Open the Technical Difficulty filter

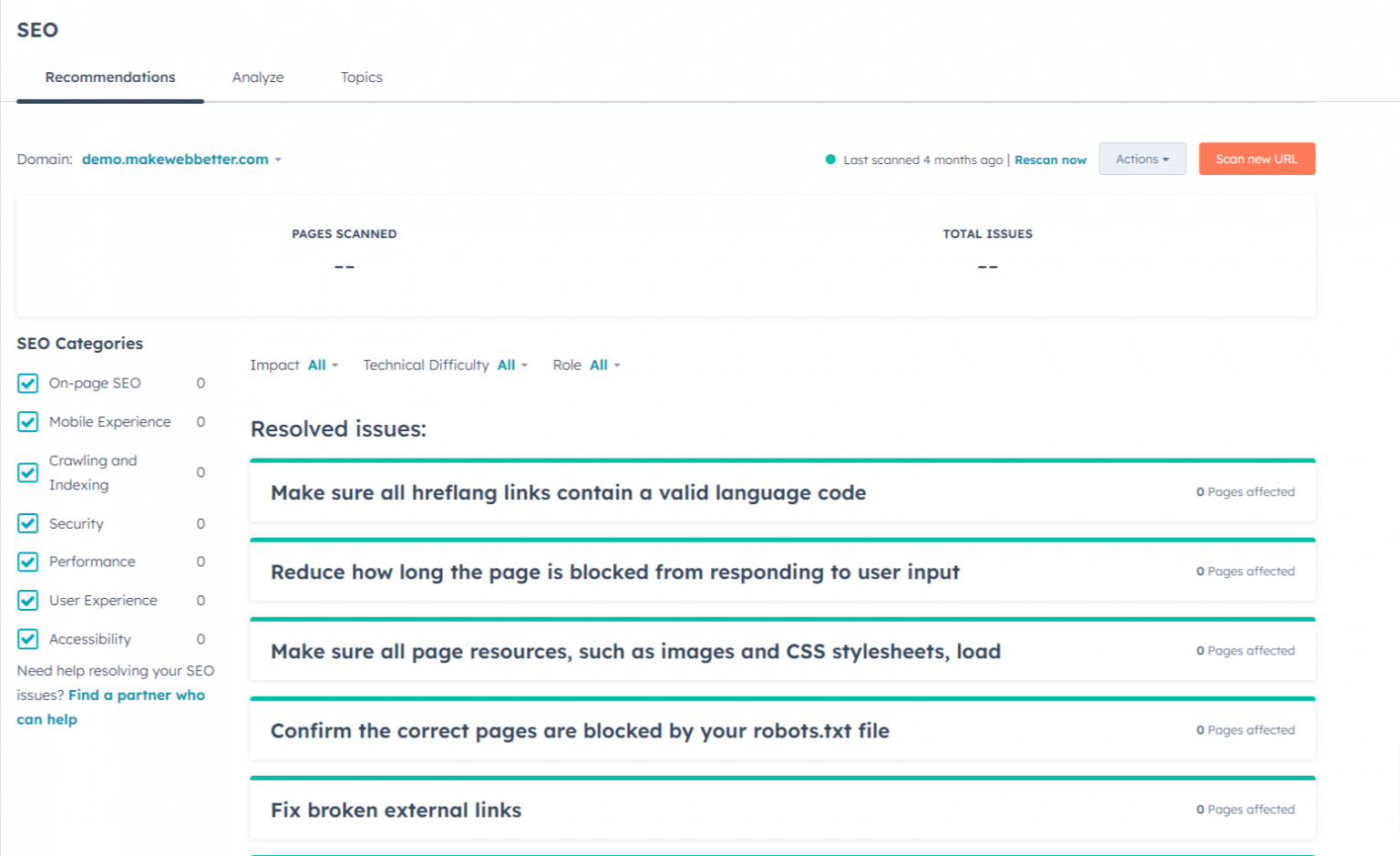click(511, 366)
